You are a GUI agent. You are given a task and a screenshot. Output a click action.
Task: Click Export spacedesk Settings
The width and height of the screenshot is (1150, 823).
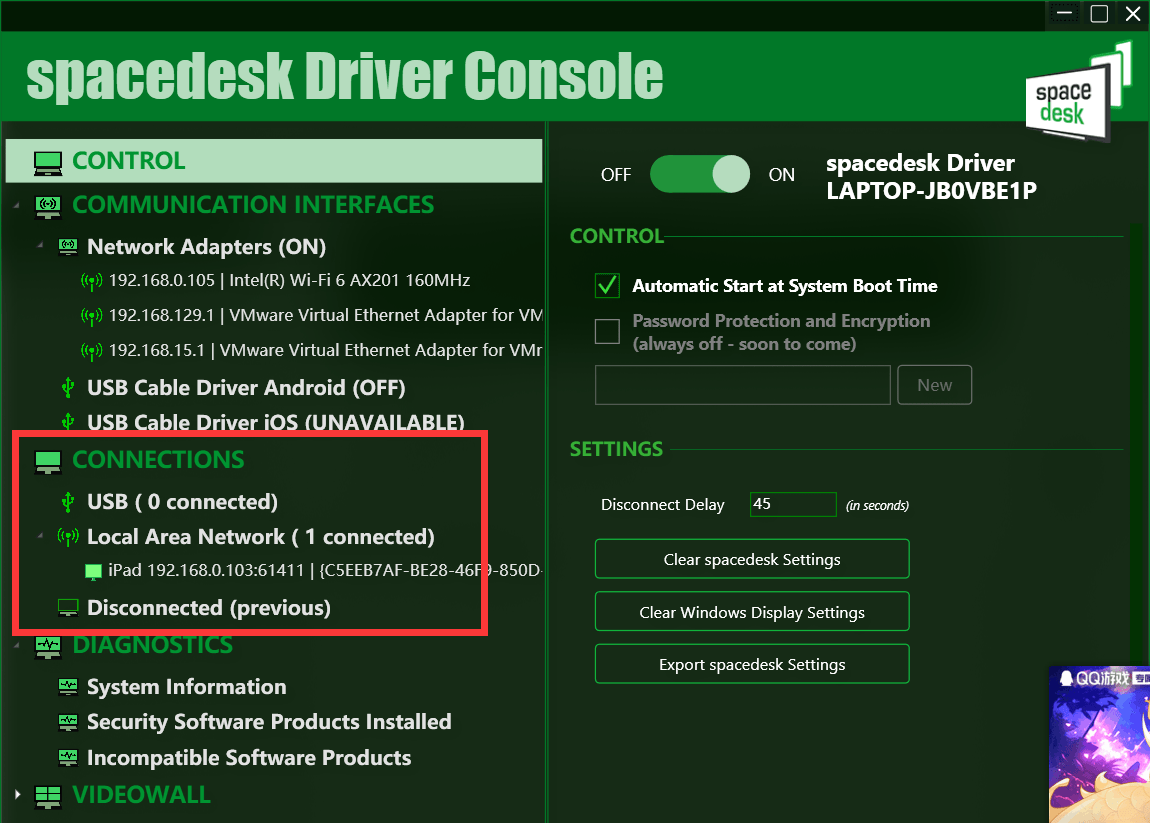click(752, 664)
